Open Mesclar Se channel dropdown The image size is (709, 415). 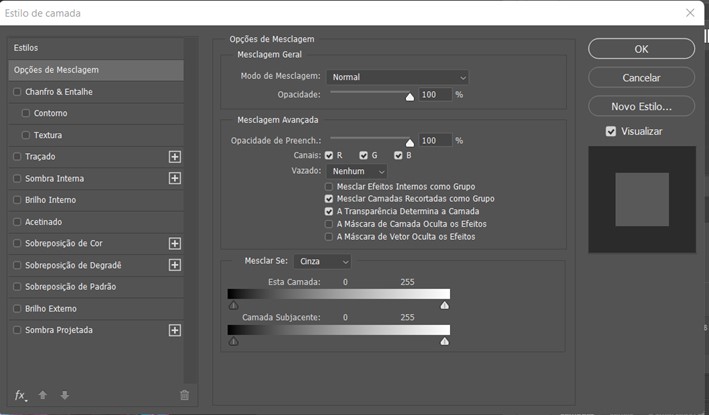[x=322, y=261]
